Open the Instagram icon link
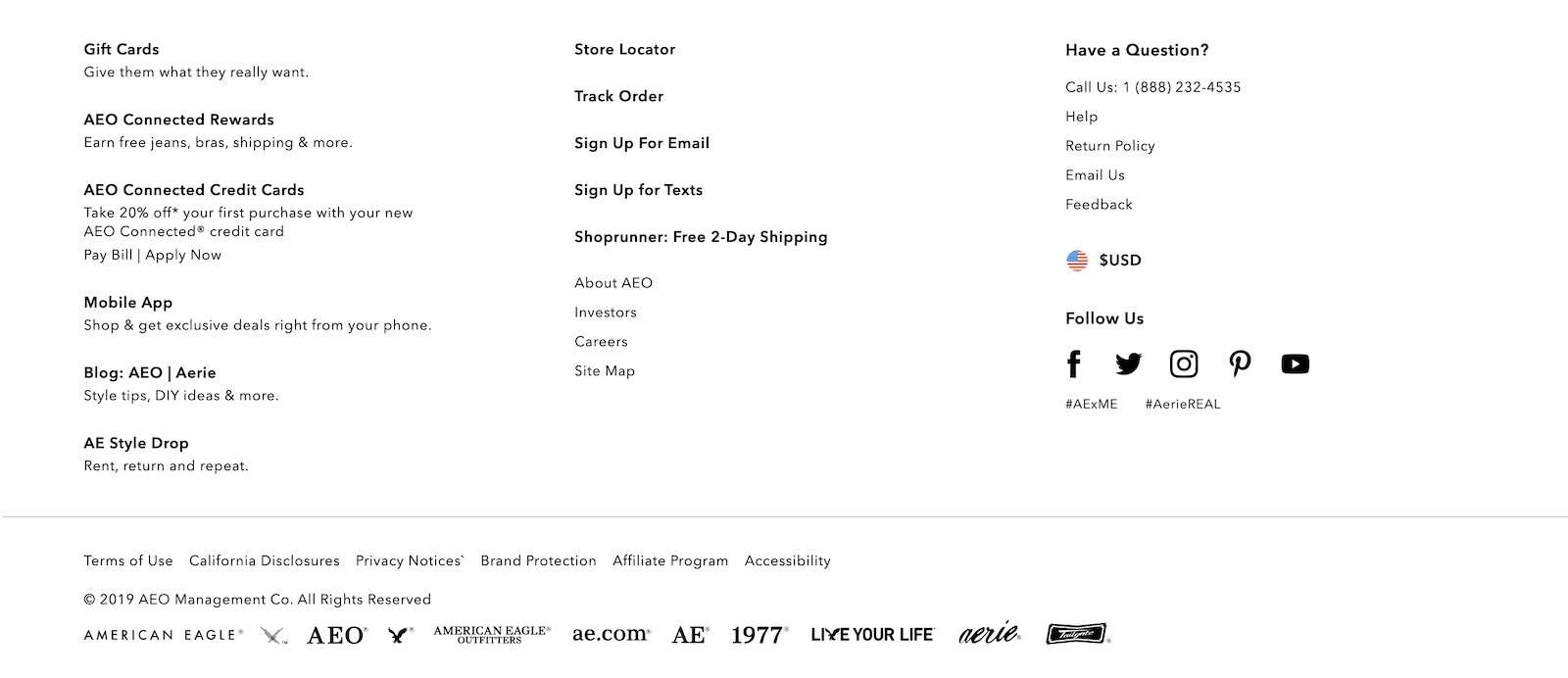Viewport: 1568px width, 678px height. pyautogui.click(x=1184, y=364)
